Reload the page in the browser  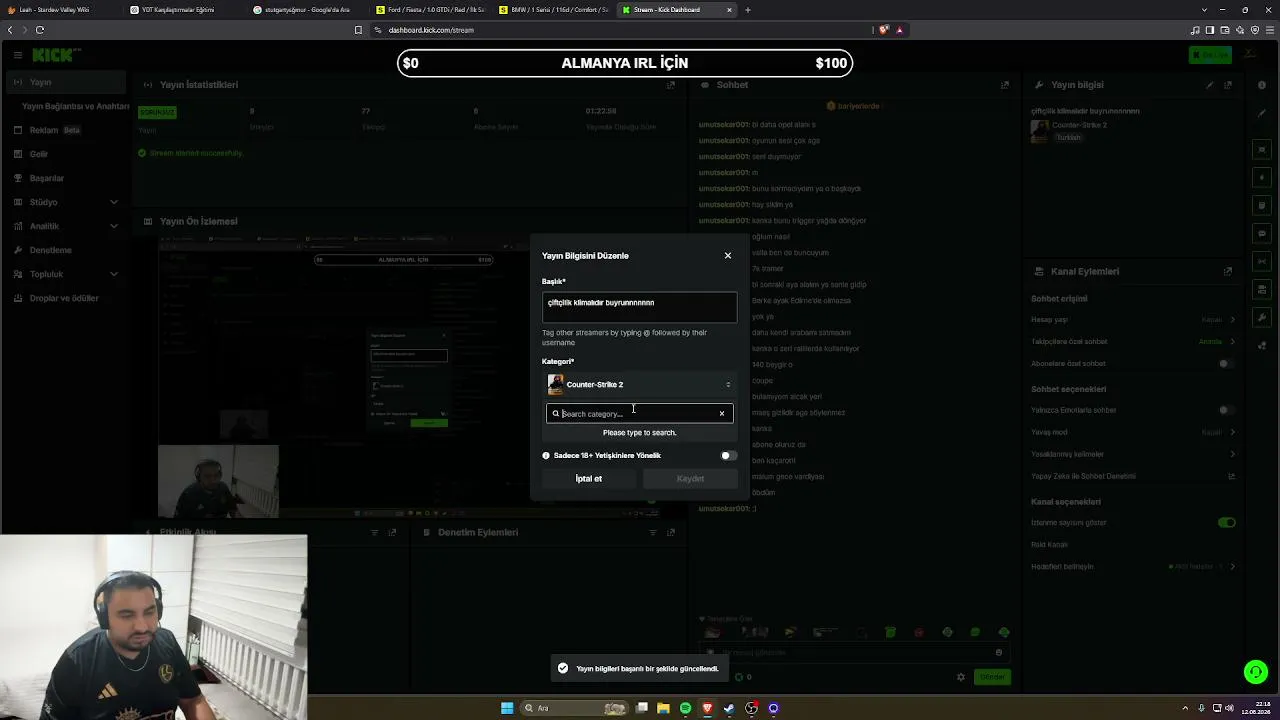pyautogui.click(x=39, y=30)
